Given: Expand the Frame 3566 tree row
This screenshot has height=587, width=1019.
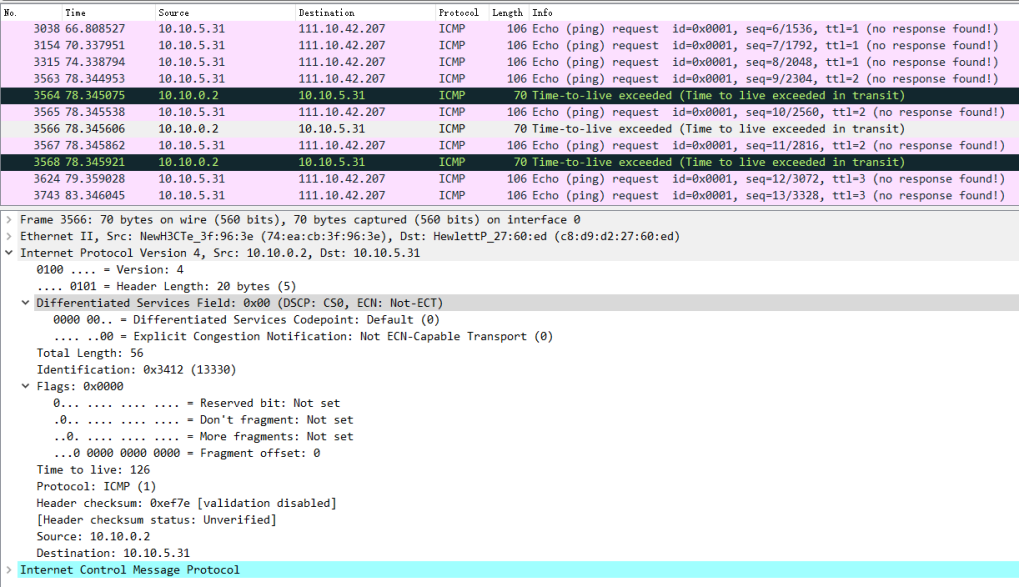Looking at the screenshot, I should (x=8, y=220).
